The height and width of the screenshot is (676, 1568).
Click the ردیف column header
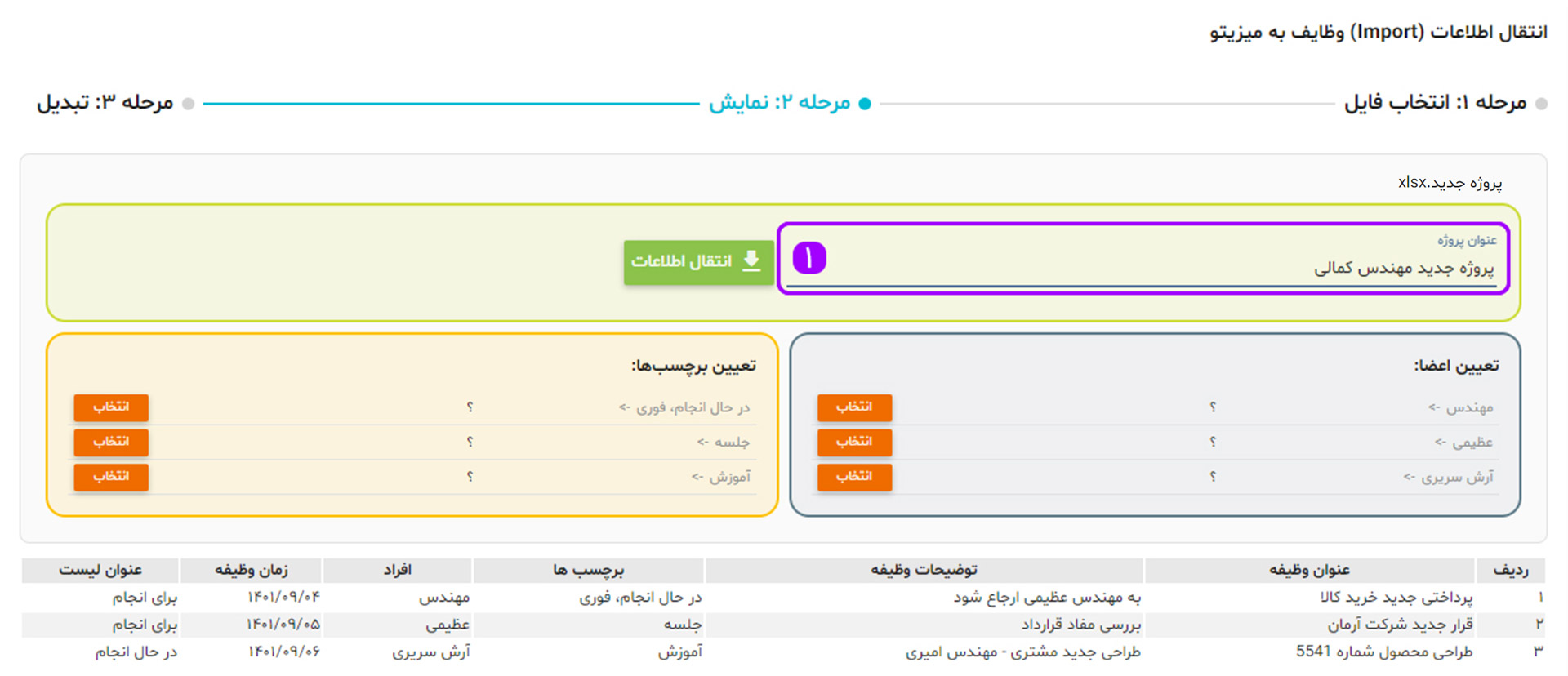pos(1510,570)
